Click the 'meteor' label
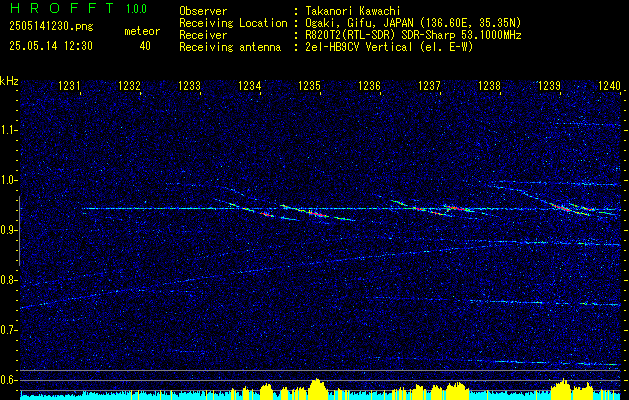The width and height of the screenshot is (629, 400). click(x=142, y=31)
